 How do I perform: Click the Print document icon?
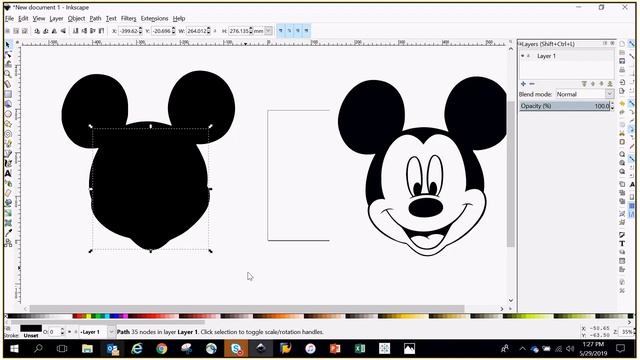(622, 70)
